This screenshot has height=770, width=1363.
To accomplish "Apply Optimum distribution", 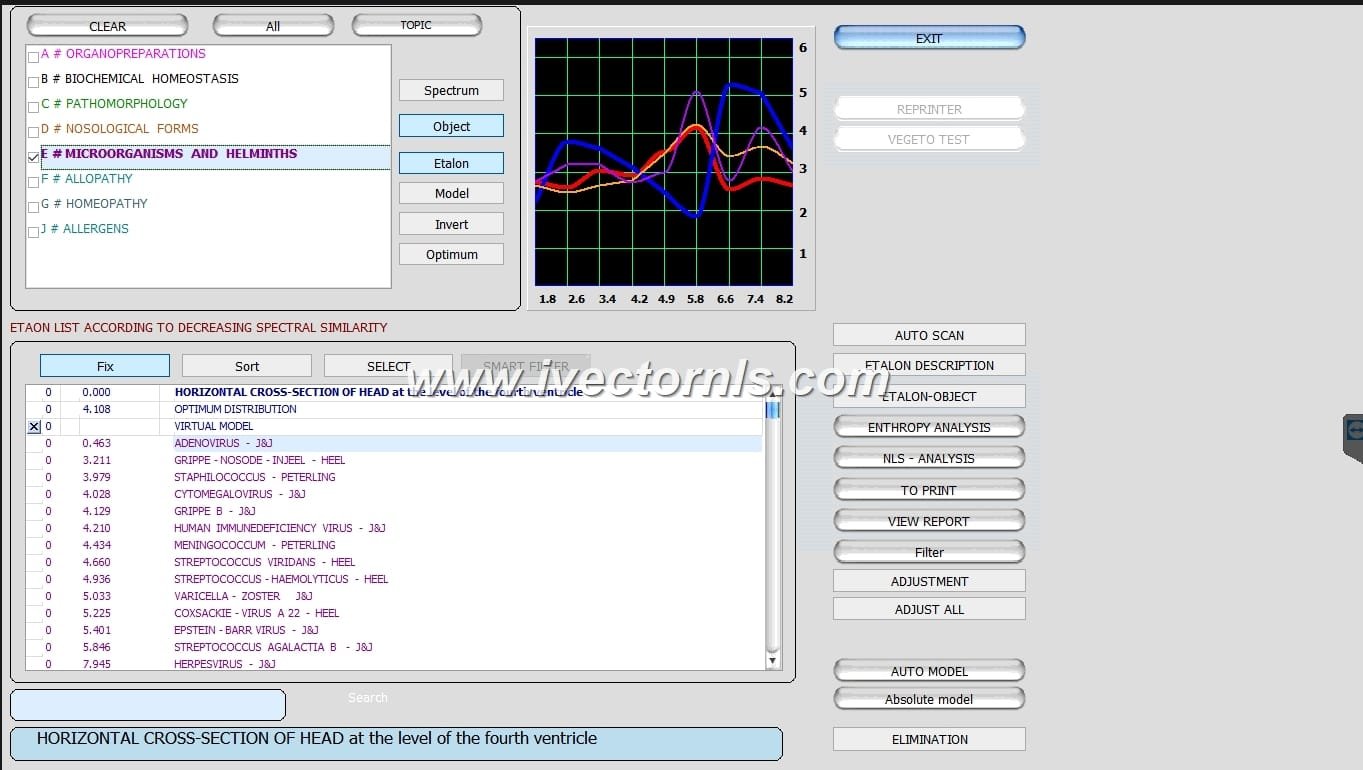I will (x=451, y=253).
